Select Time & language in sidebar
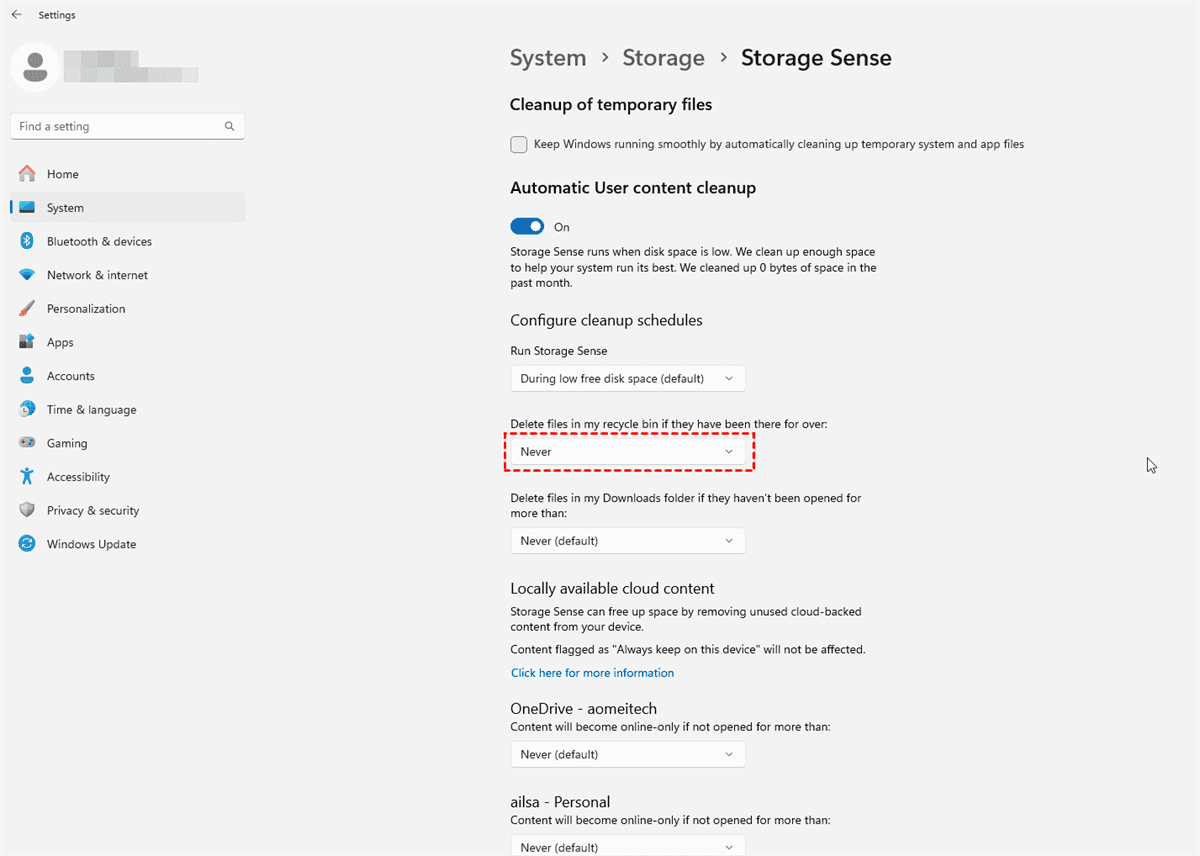 [91, 410]
